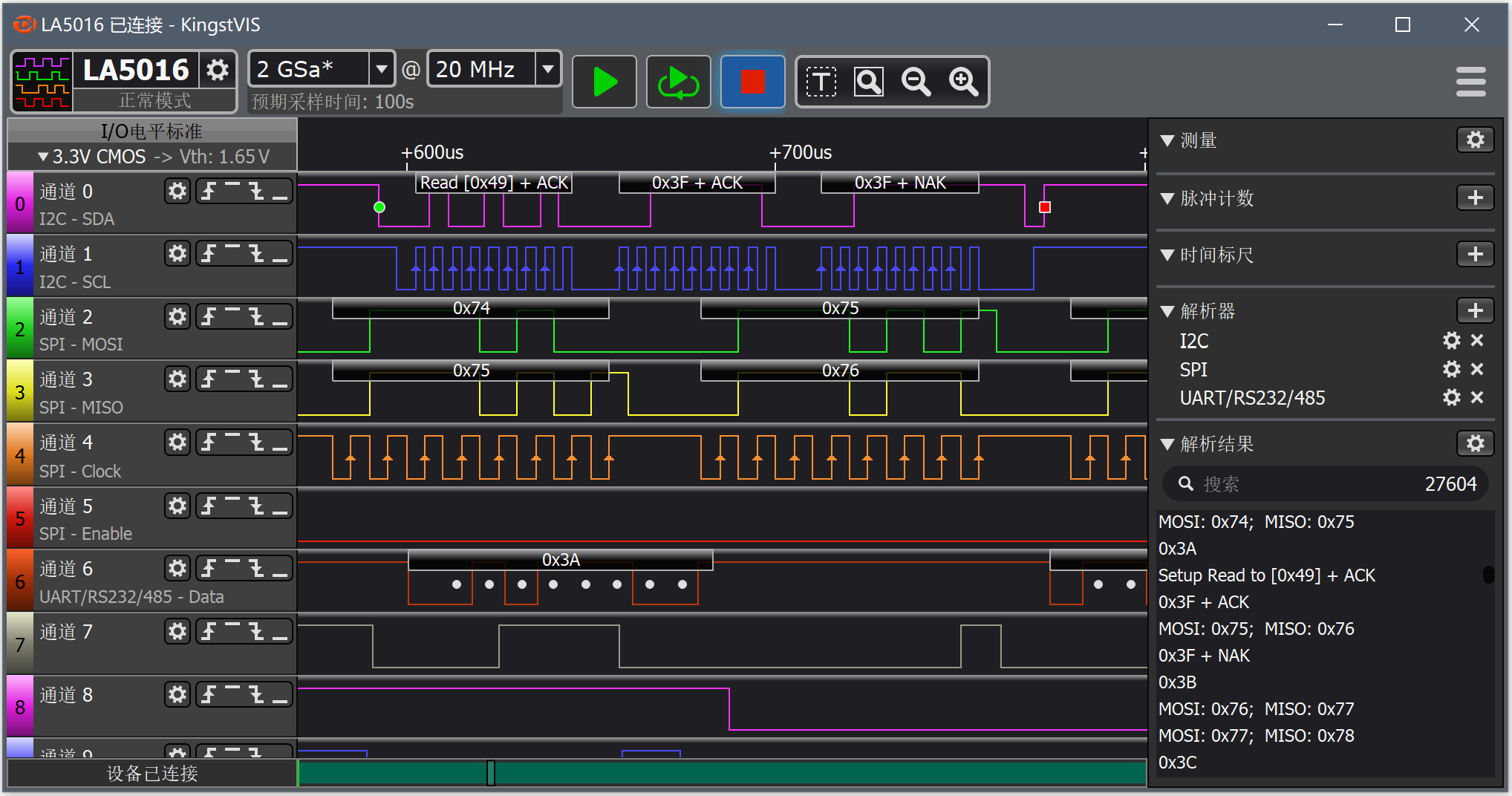This screenshot has height=796, width=1512.
Task: Set rising edge trigger on channel 0
Action: [209, 192]
